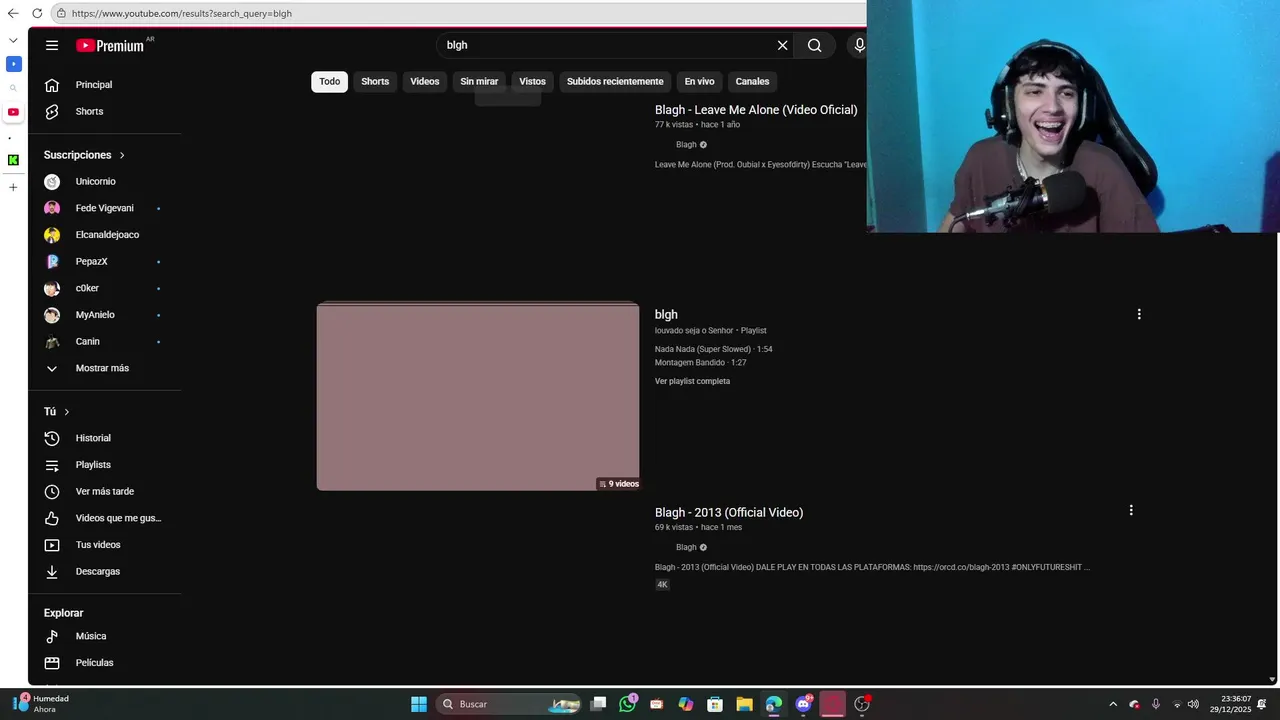Clear the search box with the X

point(783,45)
